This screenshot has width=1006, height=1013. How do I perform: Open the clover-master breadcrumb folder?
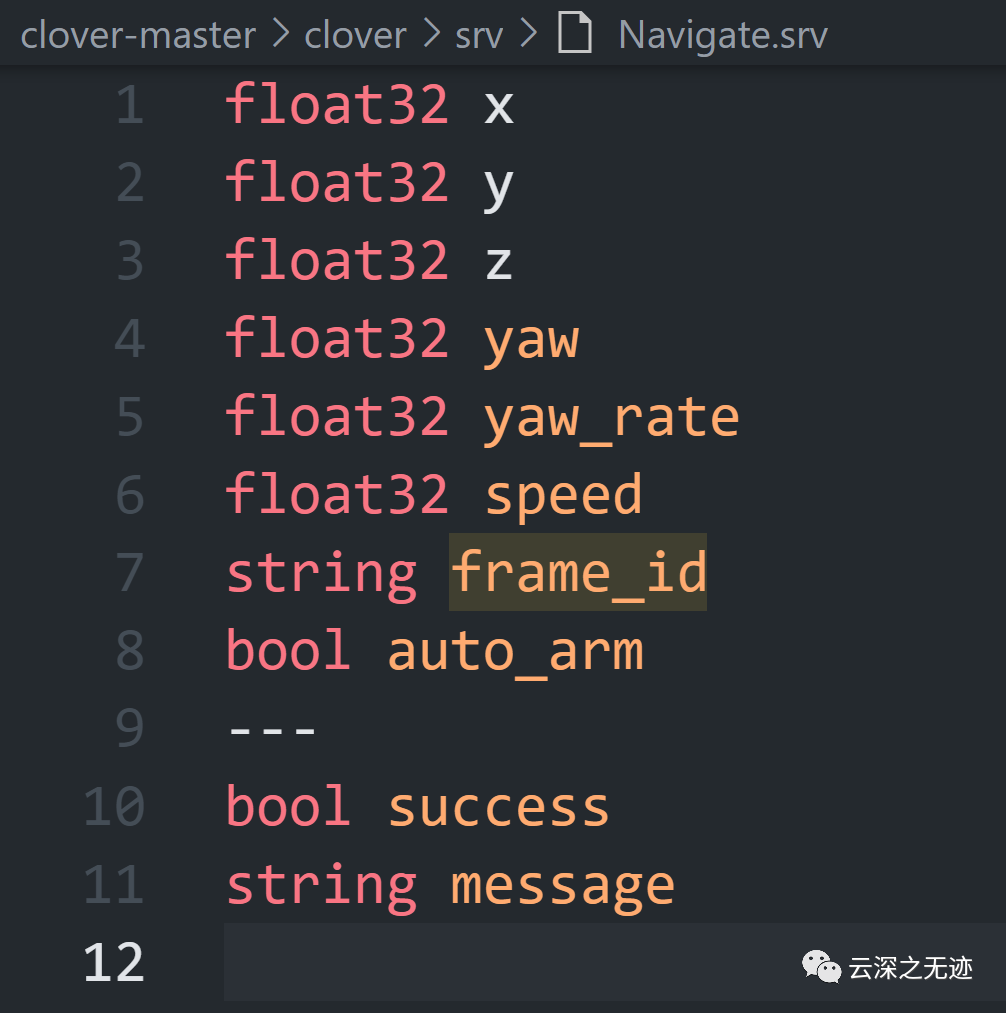point(138,36)
